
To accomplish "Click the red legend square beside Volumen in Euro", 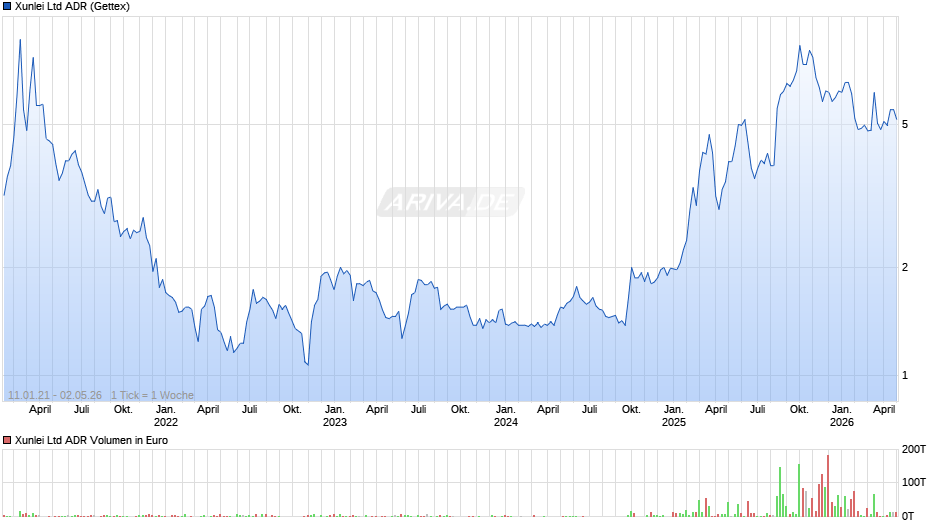I will pos(7,440).
